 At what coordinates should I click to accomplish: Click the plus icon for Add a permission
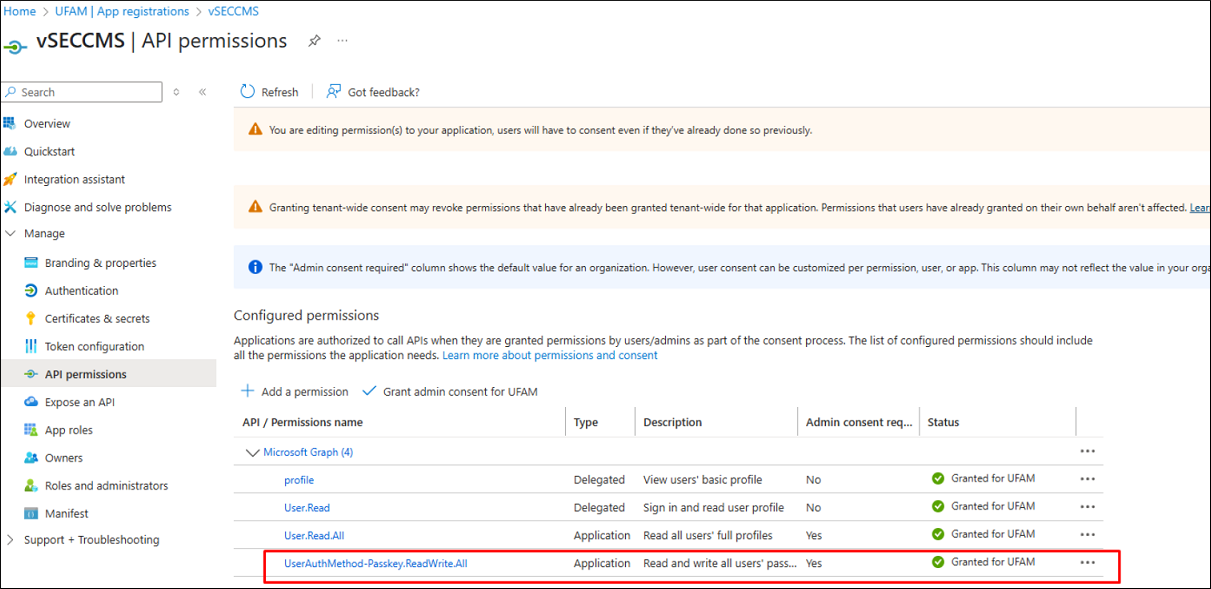(248, 391)
